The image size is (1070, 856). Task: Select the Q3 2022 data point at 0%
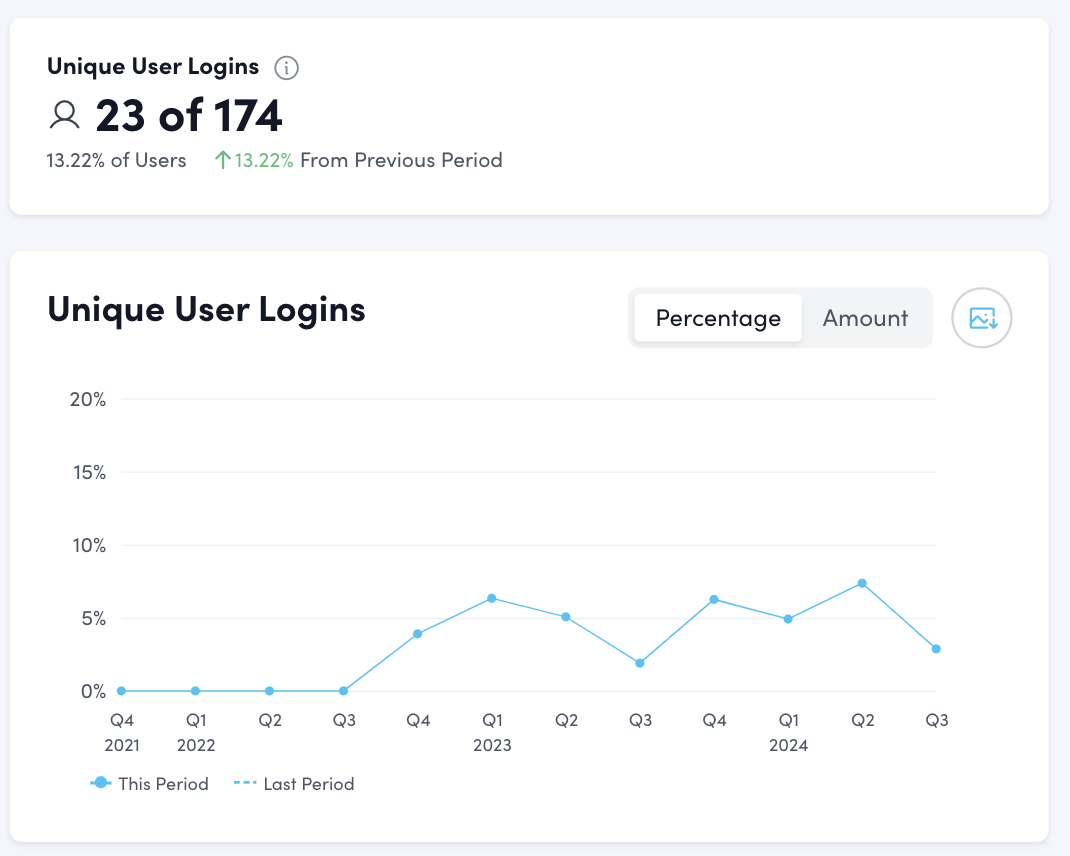[344, 691]
